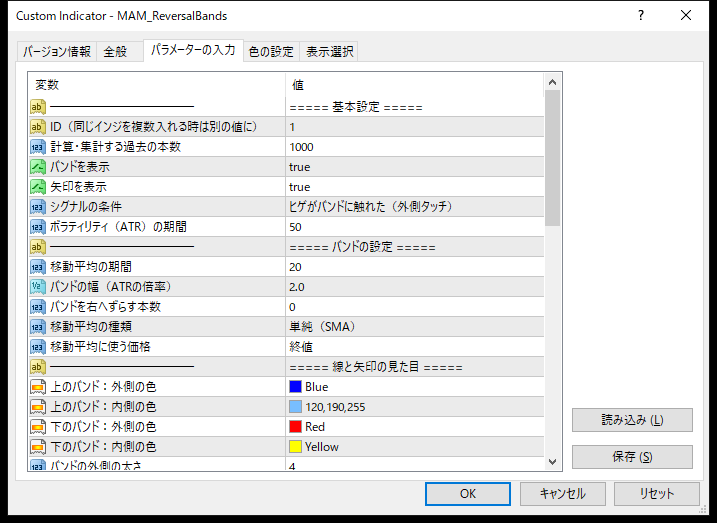
Task: Click the 変数 column header
Action: tap(157, 85)
